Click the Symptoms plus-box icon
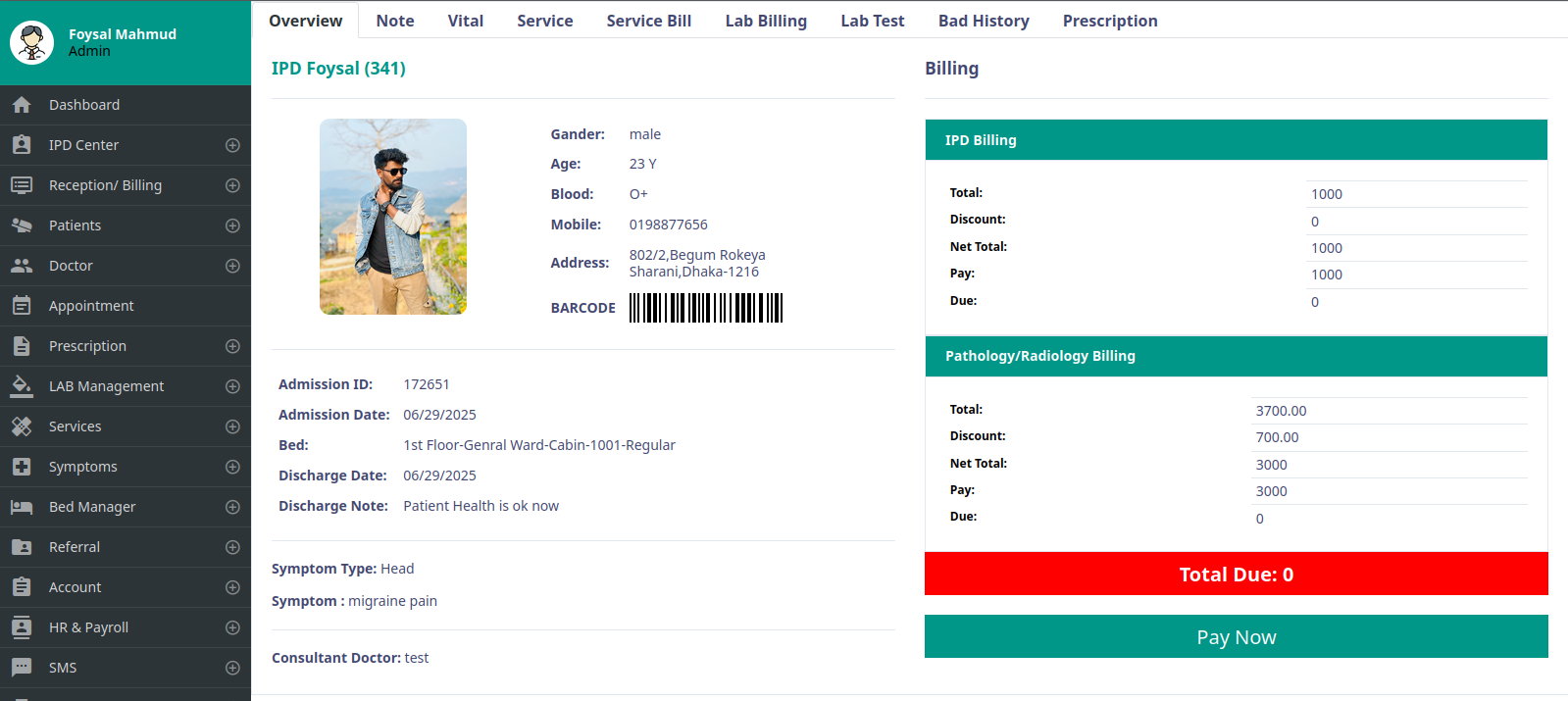1568x701 pixels. click(22, 467)
